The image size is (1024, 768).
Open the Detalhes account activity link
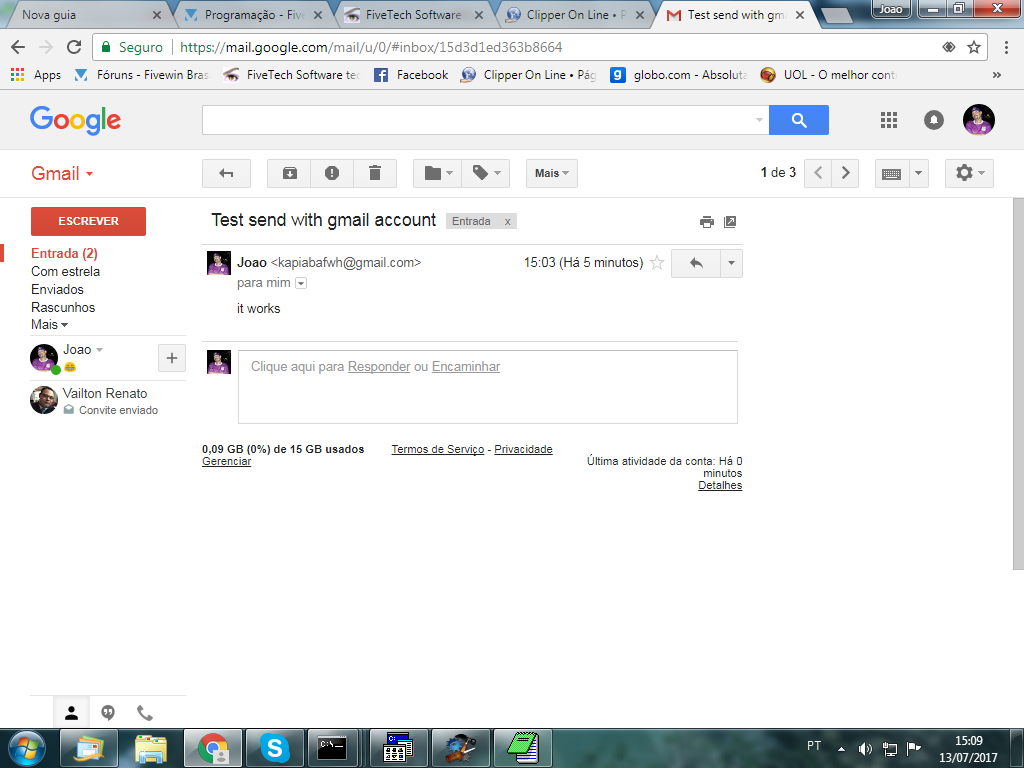pos(720,485)
